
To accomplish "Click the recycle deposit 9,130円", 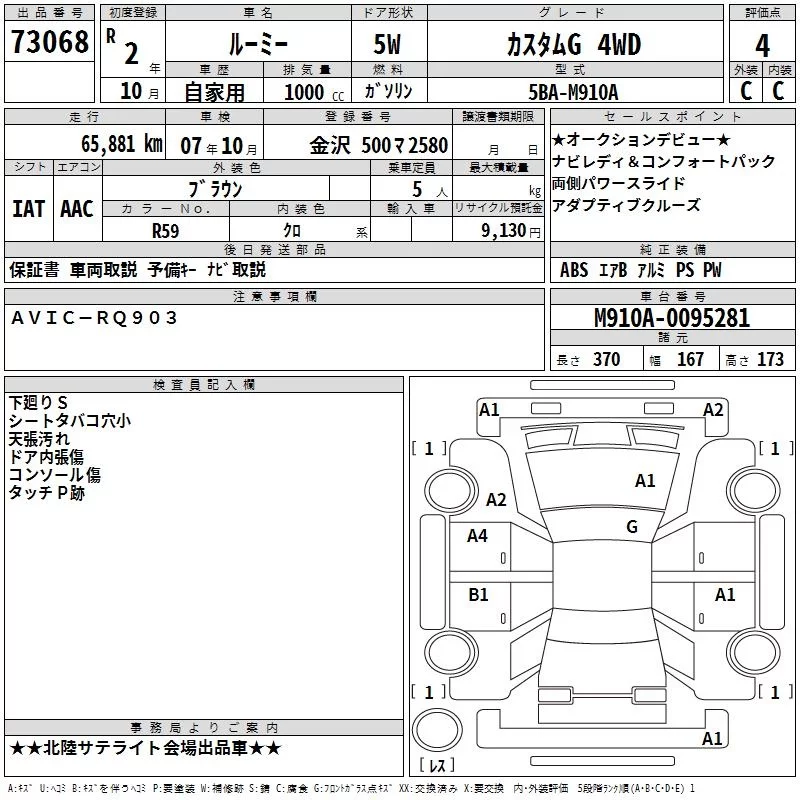I will (511, 231).
